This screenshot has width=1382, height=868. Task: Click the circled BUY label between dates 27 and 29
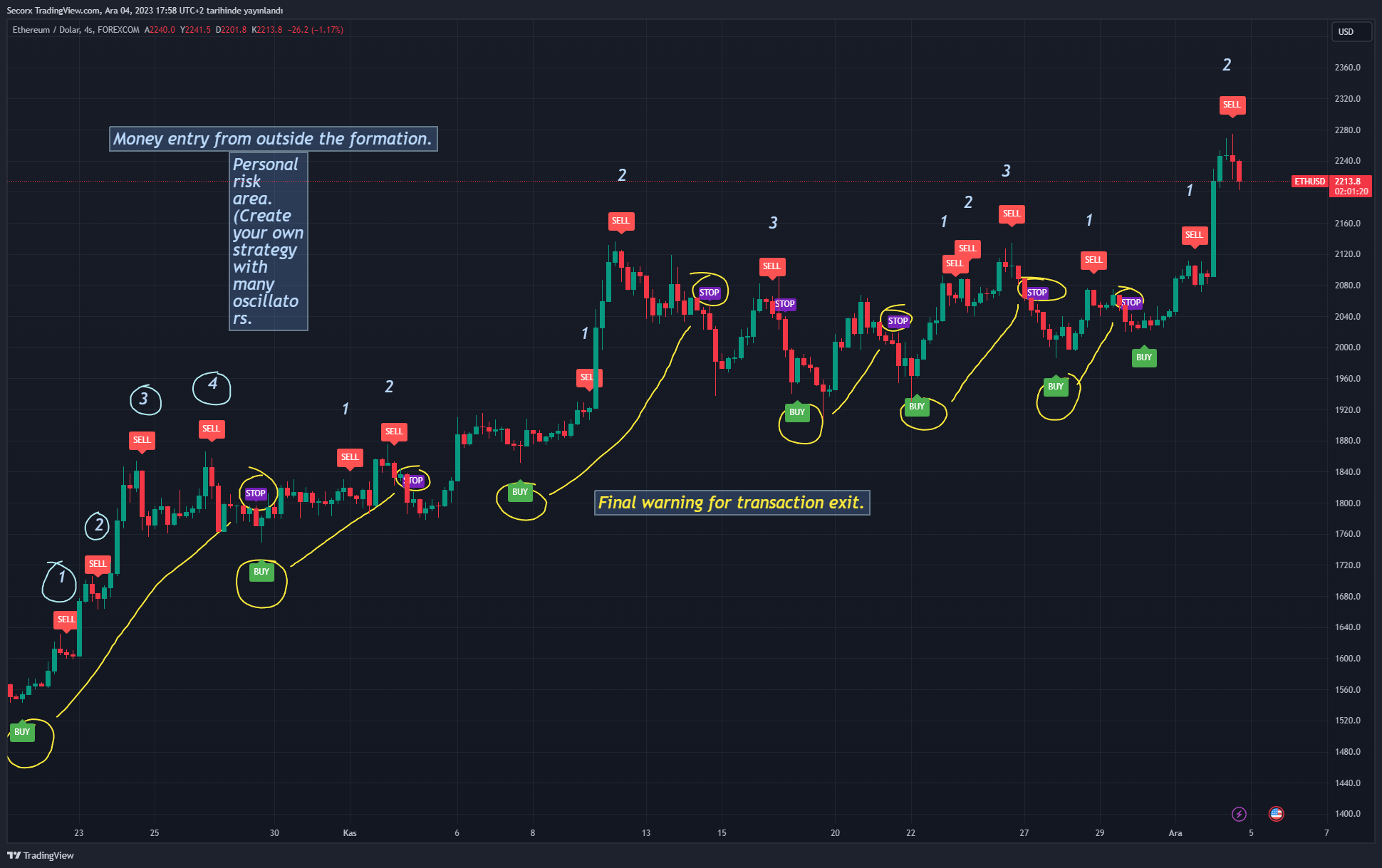coord(1056,387)
